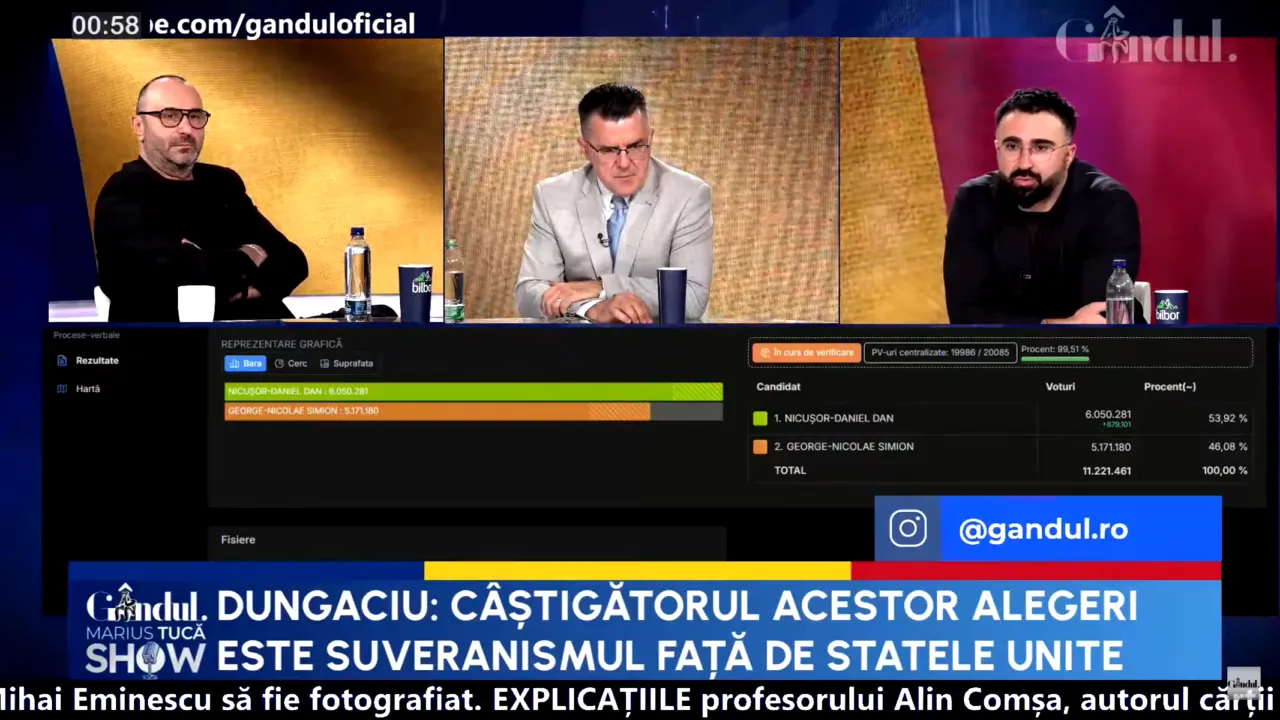Click the bar chart icon on Bara
The width and height of the screenshot is (1280, 720).
pos(234,364)
